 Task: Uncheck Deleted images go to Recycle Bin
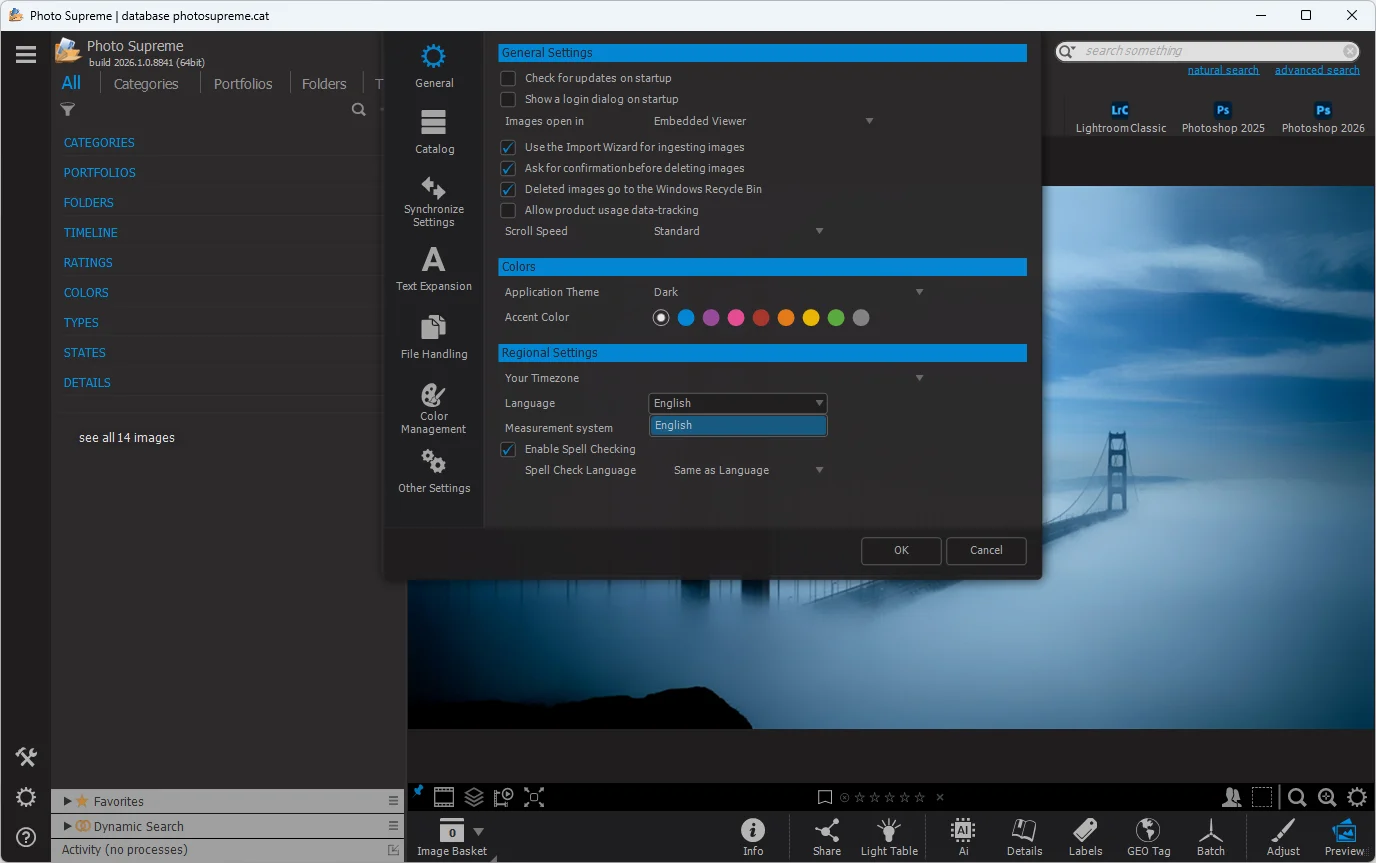pos(508,189)
